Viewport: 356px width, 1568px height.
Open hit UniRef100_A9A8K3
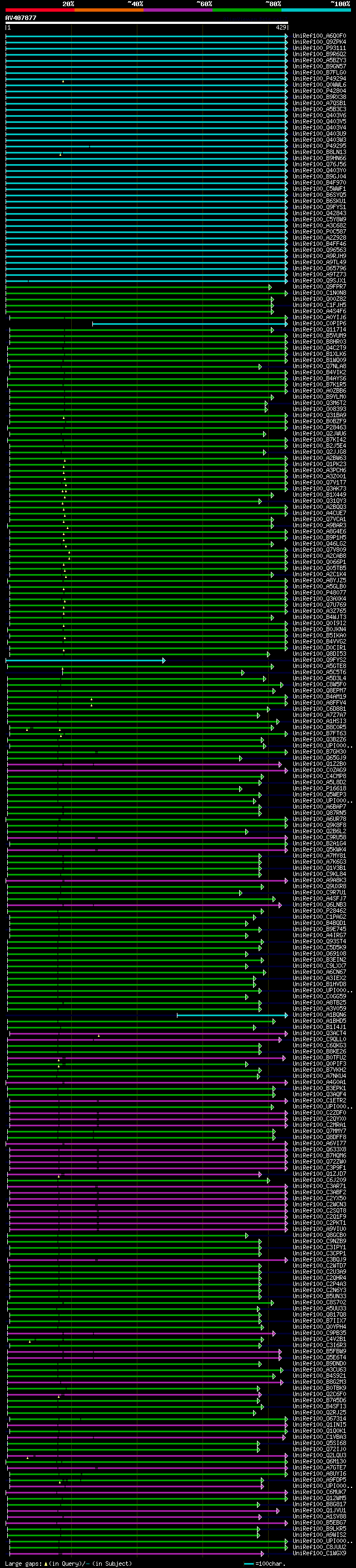tap(319, 881)
